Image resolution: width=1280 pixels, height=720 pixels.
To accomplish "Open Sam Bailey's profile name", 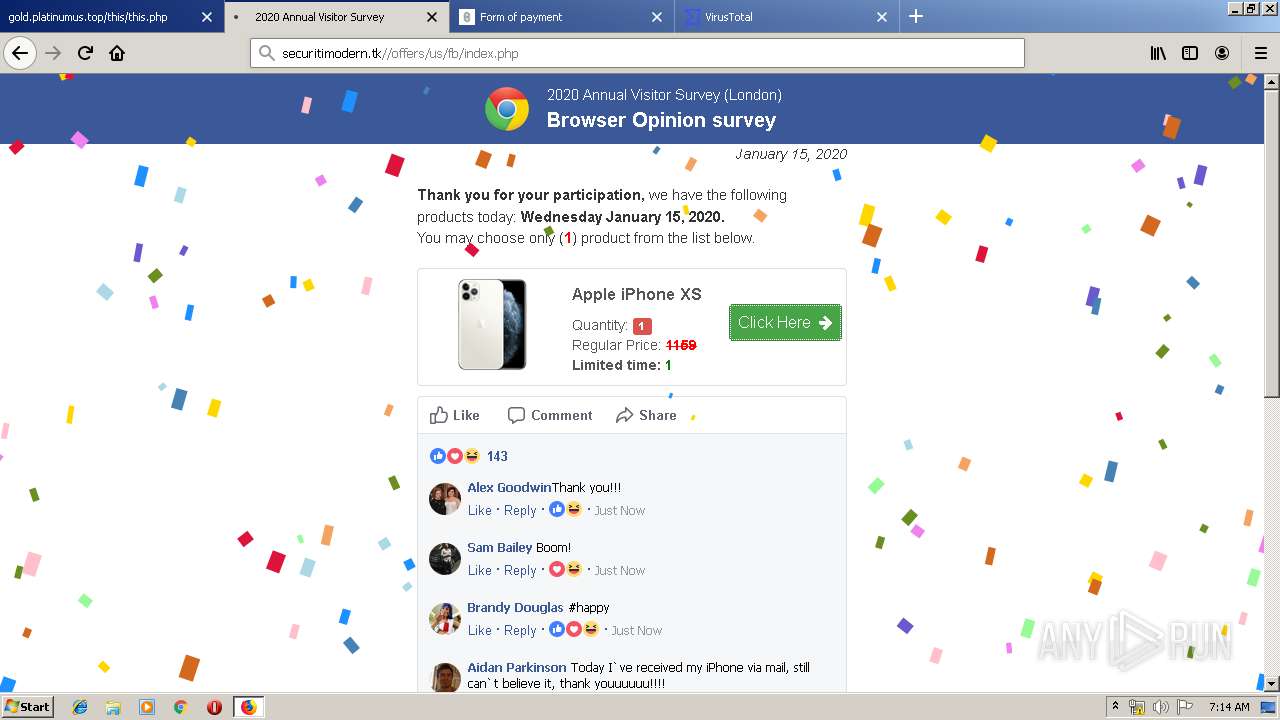I will 499,547.
